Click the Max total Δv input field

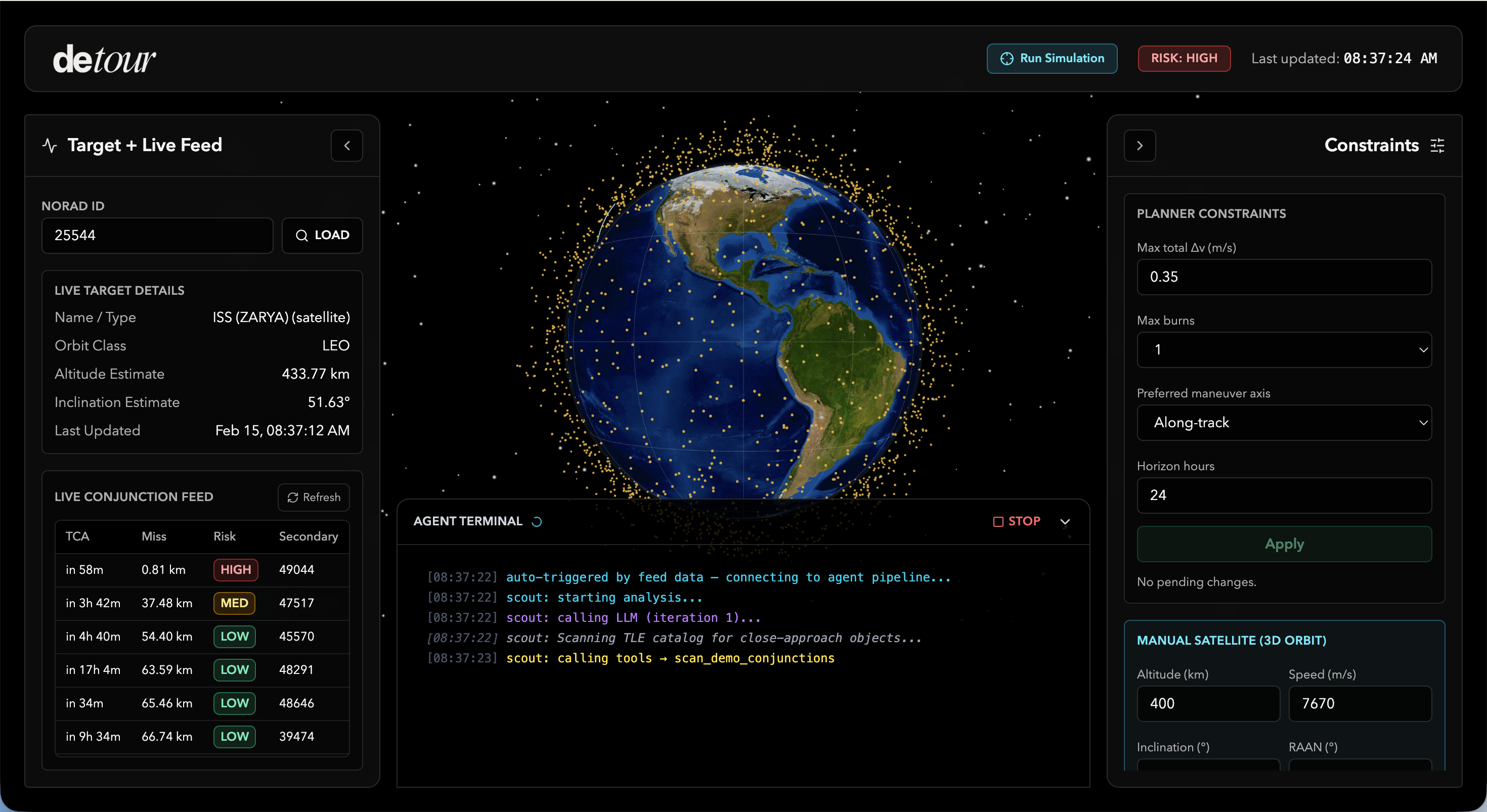click(1284, 277)
